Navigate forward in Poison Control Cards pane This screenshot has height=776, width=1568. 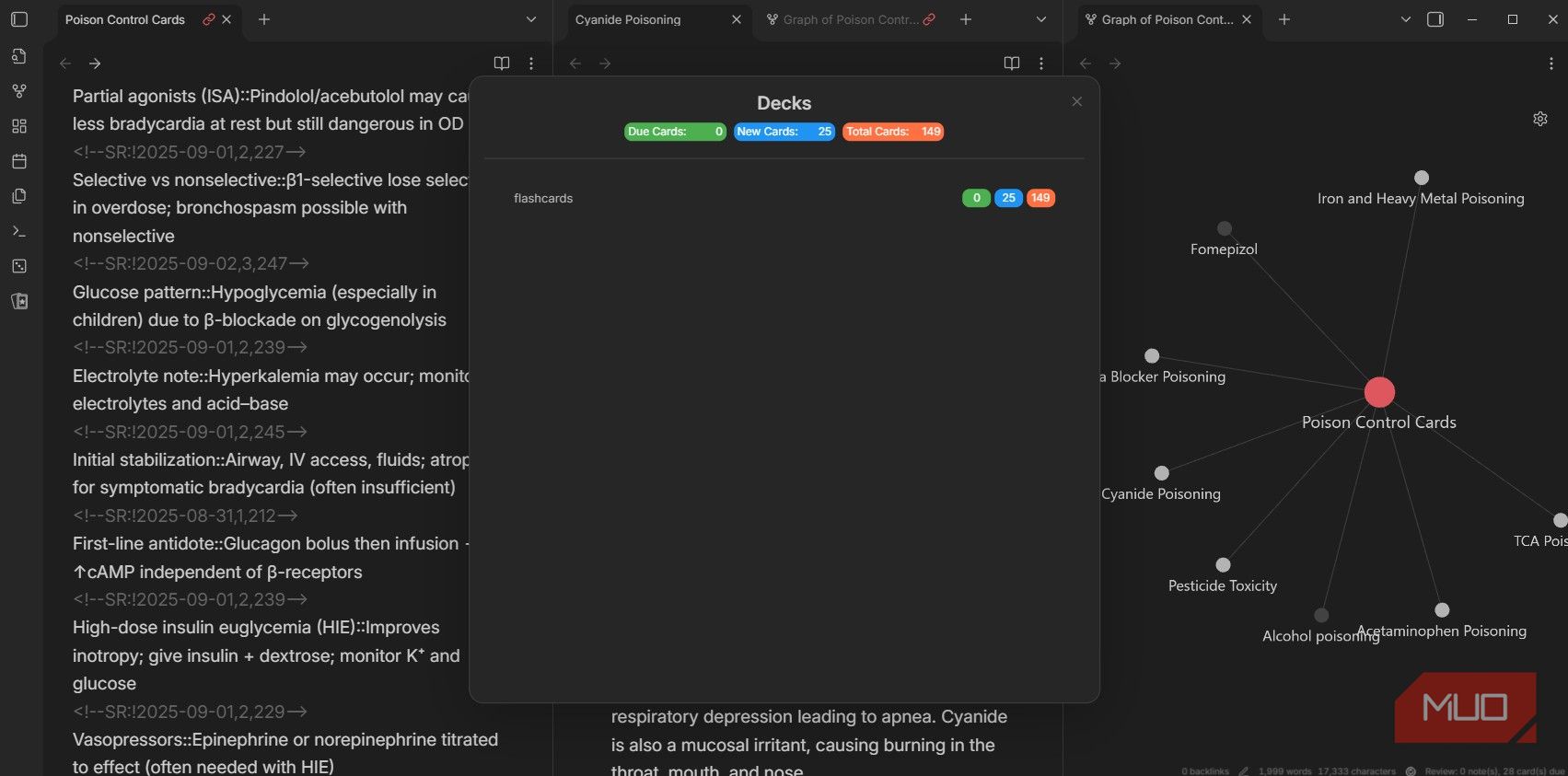pos(95,64)
